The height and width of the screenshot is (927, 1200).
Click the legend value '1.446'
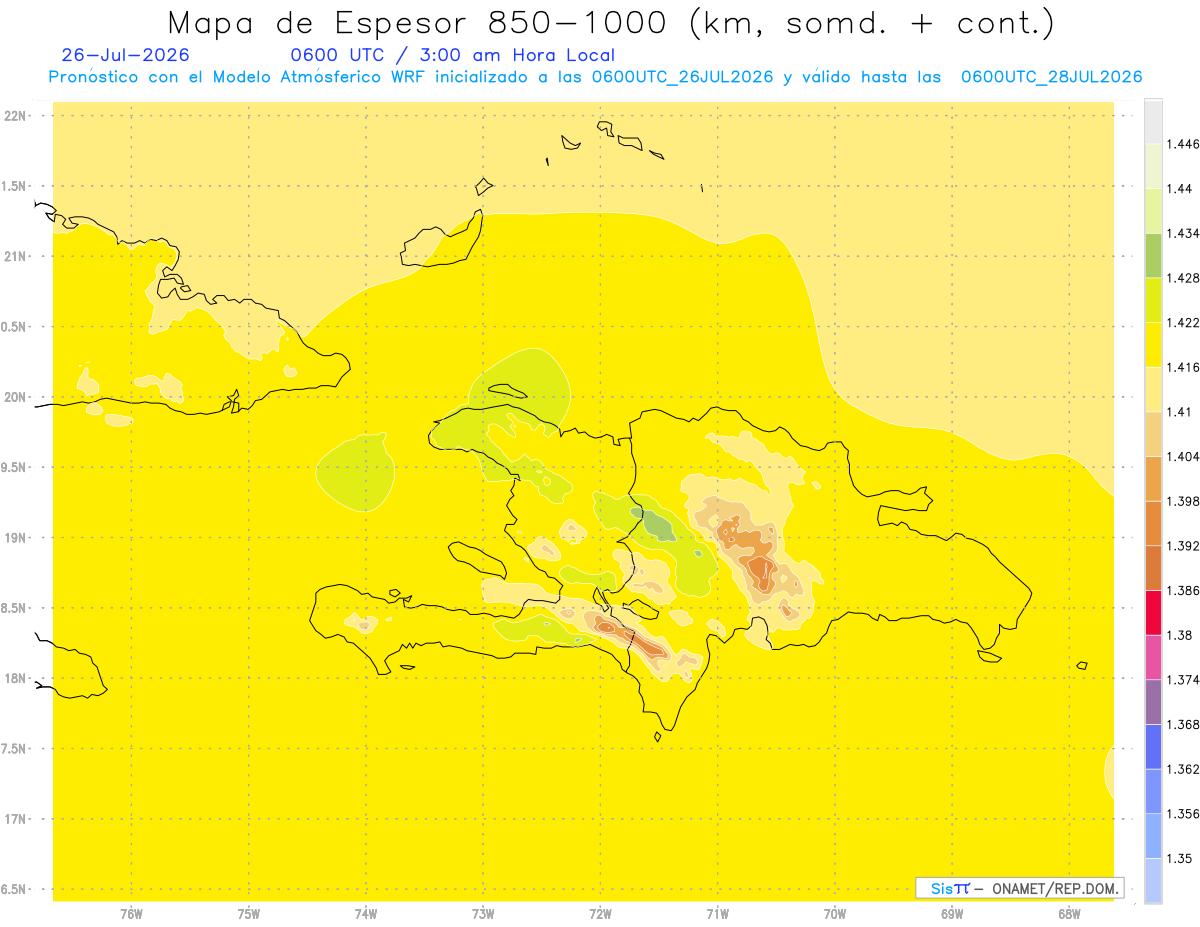tap(1183, 144)
